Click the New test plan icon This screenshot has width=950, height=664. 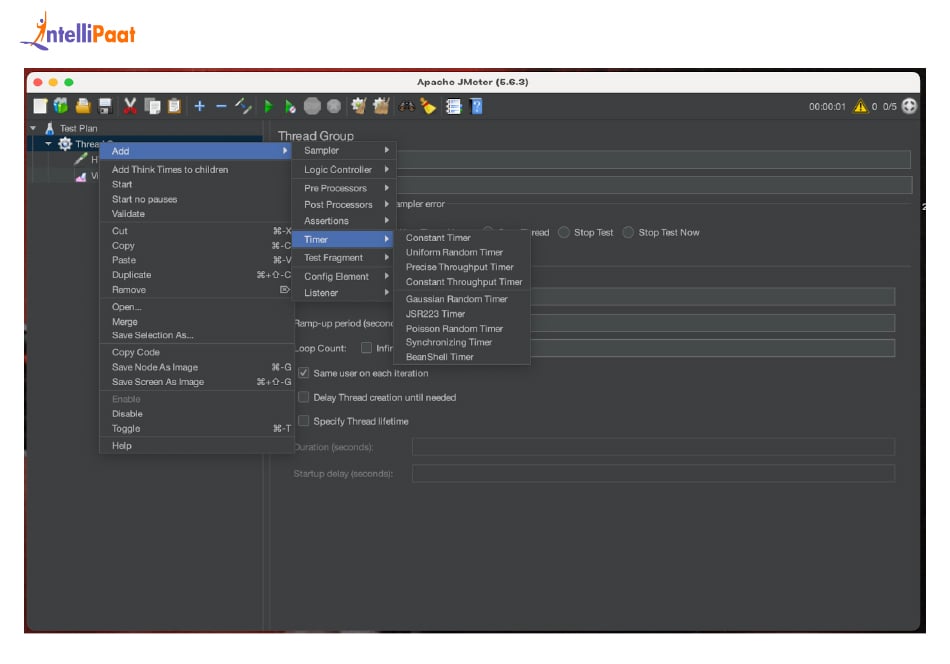40,106
